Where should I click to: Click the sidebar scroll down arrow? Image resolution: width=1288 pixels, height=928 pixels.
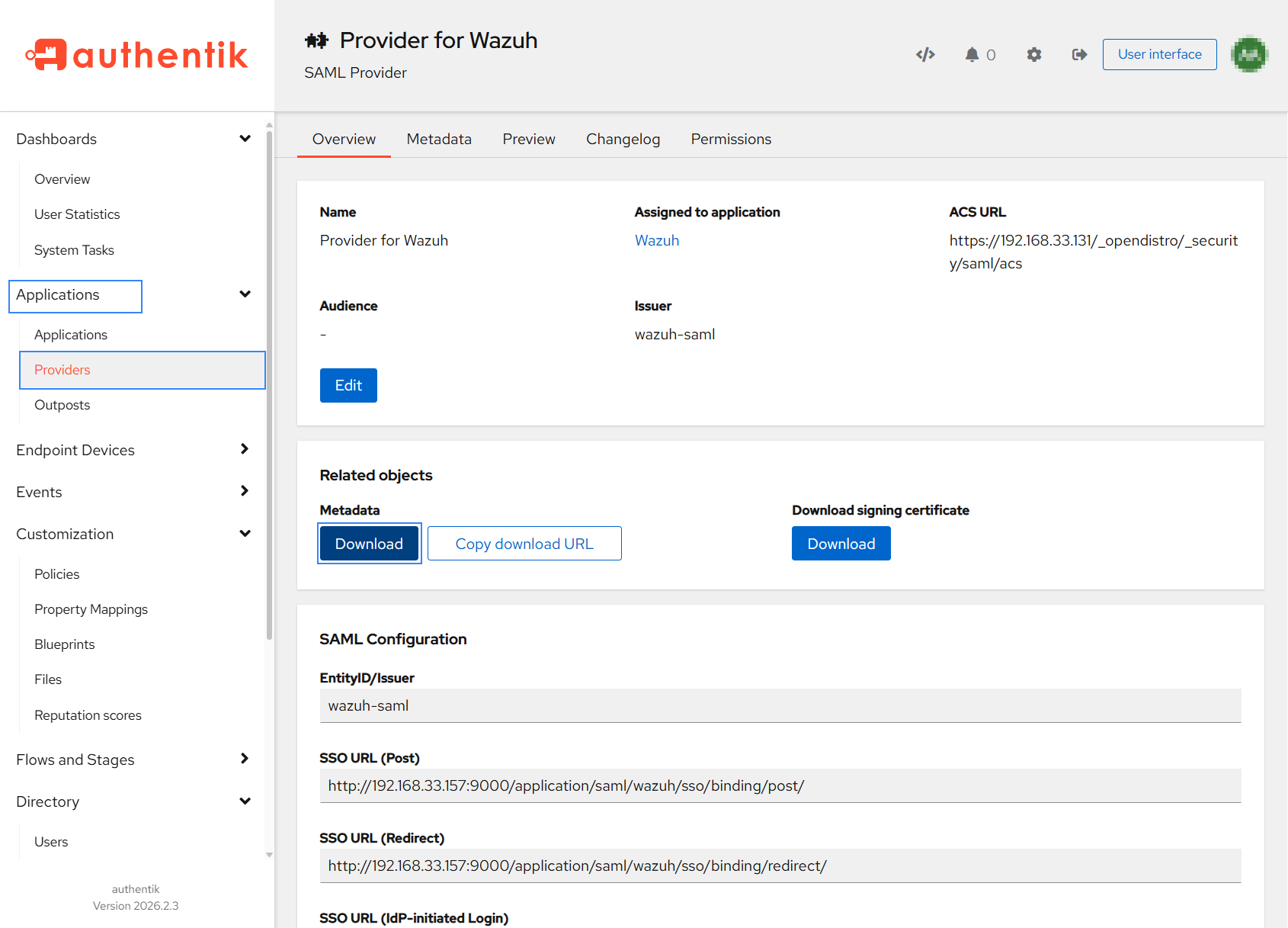click(x=269, y=855)
